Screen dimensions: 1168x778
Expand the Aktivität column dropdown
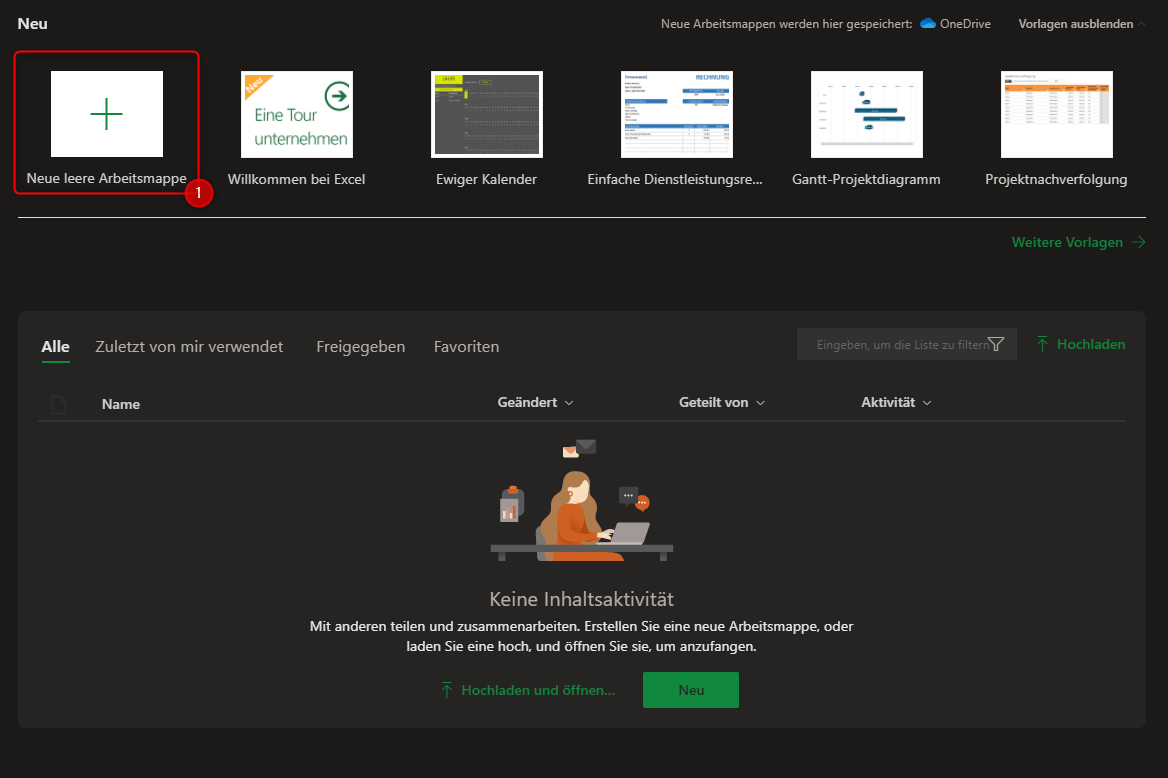(x=896, y=402)
